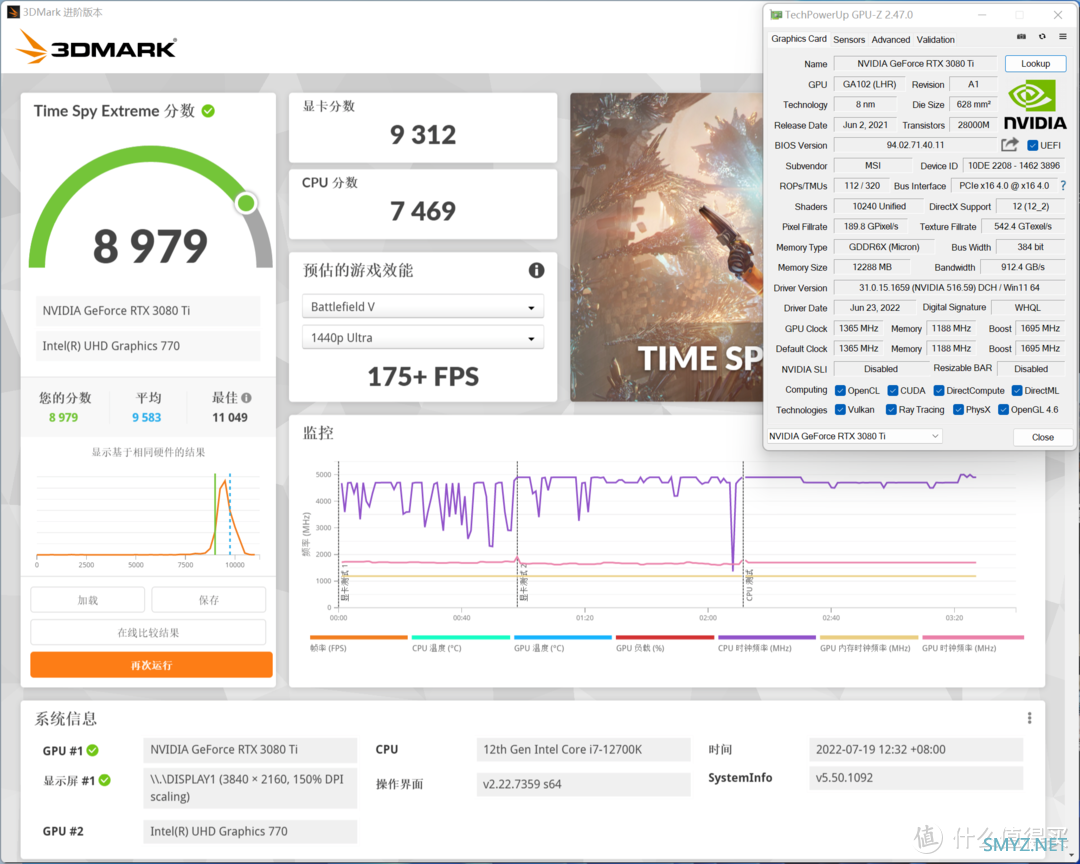Click the GPU memory clock yellow legend swatch
1080x864 pixels.
(x=869, y=637)
